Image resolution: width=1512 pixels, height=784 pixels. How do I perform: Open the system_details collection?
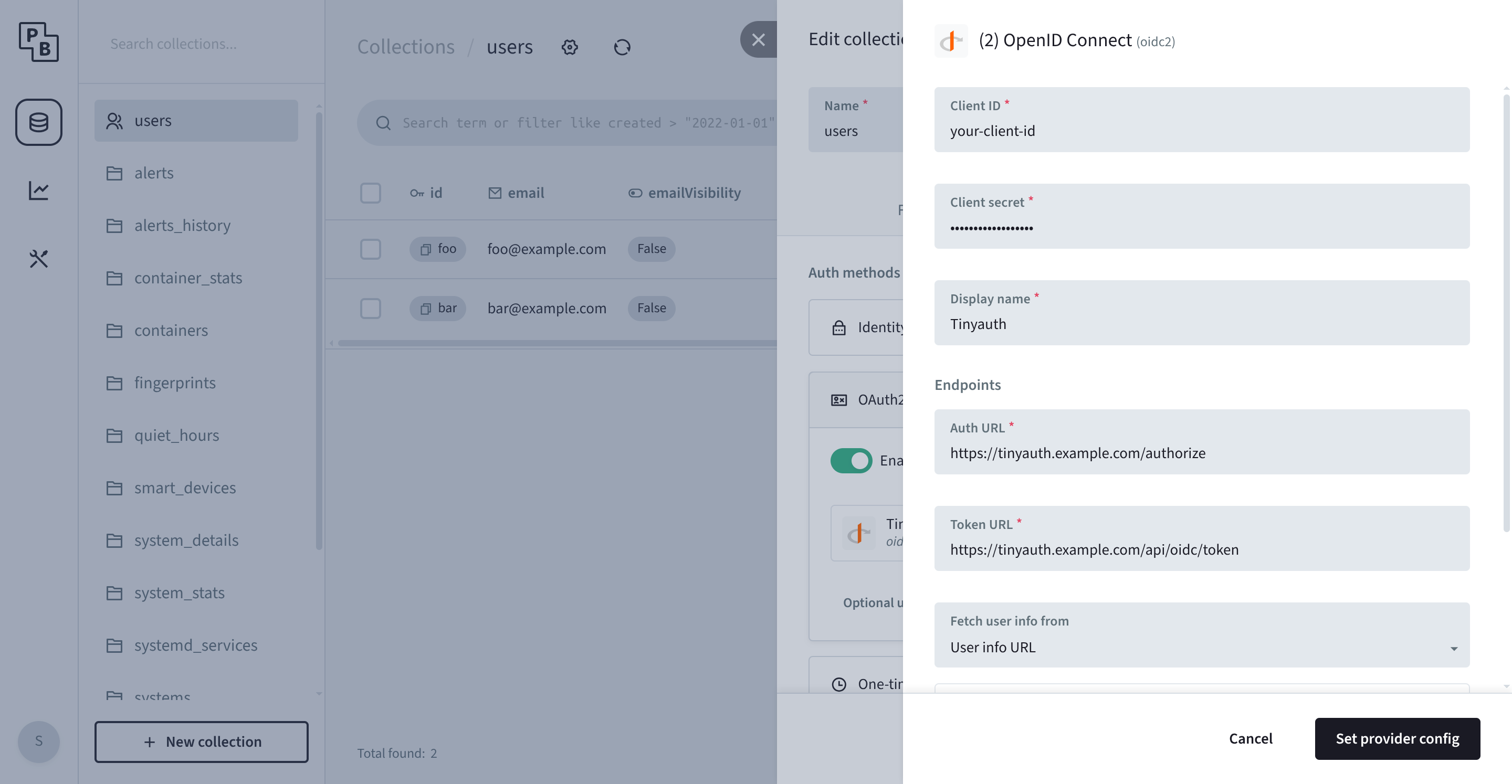196,540
